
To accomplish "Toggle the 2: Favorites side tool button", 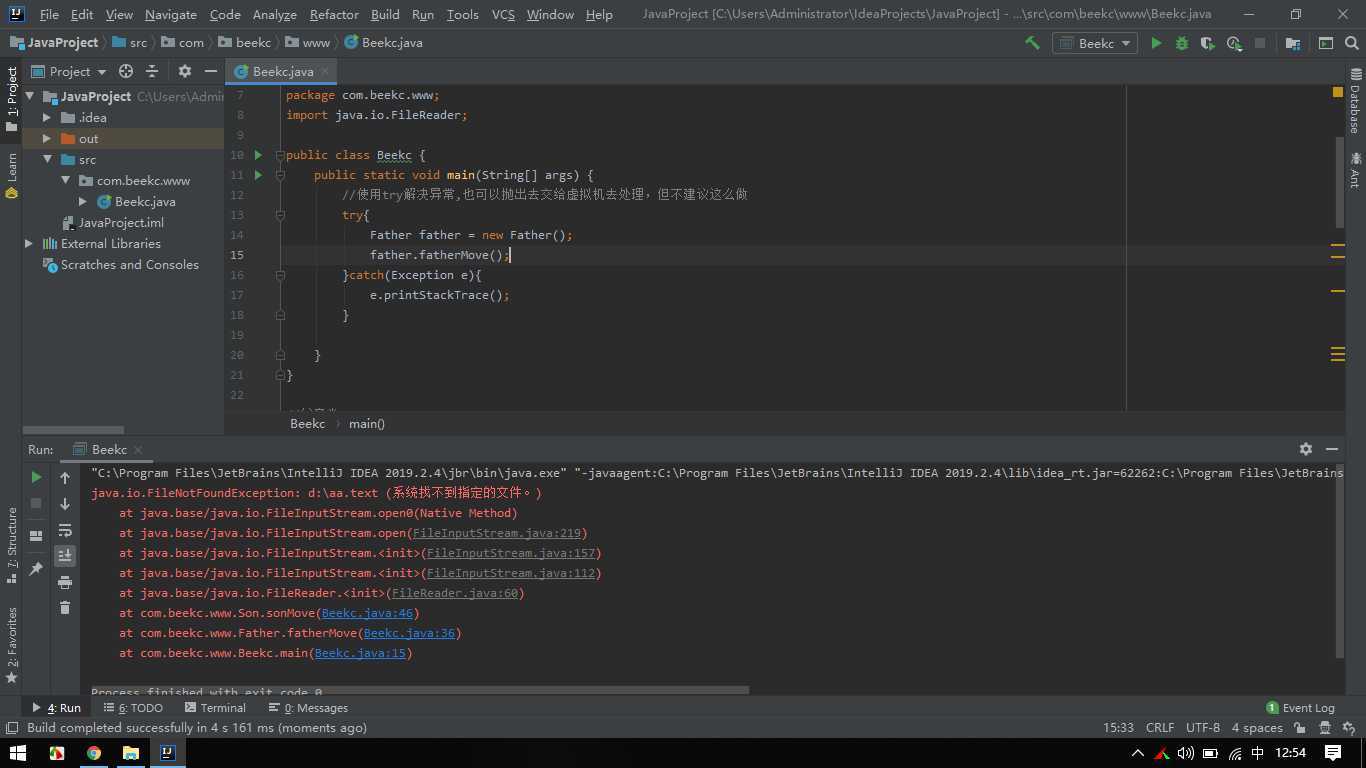I will 11,645.
